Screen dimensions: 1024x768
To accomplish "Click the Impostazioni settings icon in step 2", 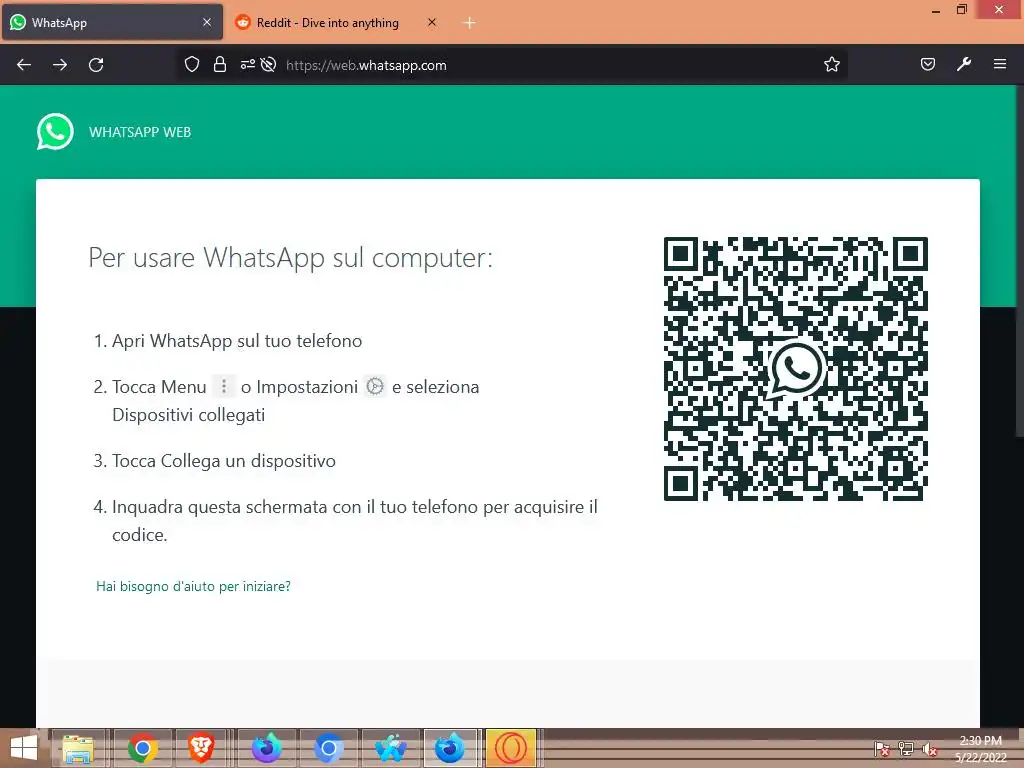I will point(375,386).
